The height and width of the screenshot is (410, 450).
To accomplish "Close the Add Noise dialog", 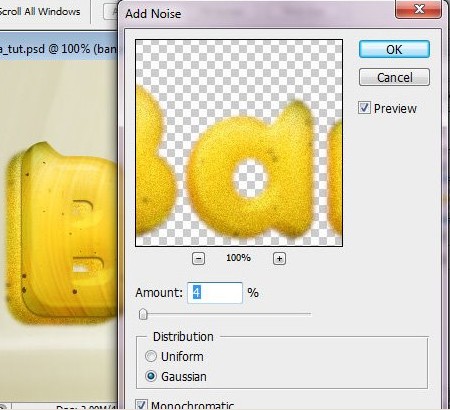I will [x=419, y=9].
